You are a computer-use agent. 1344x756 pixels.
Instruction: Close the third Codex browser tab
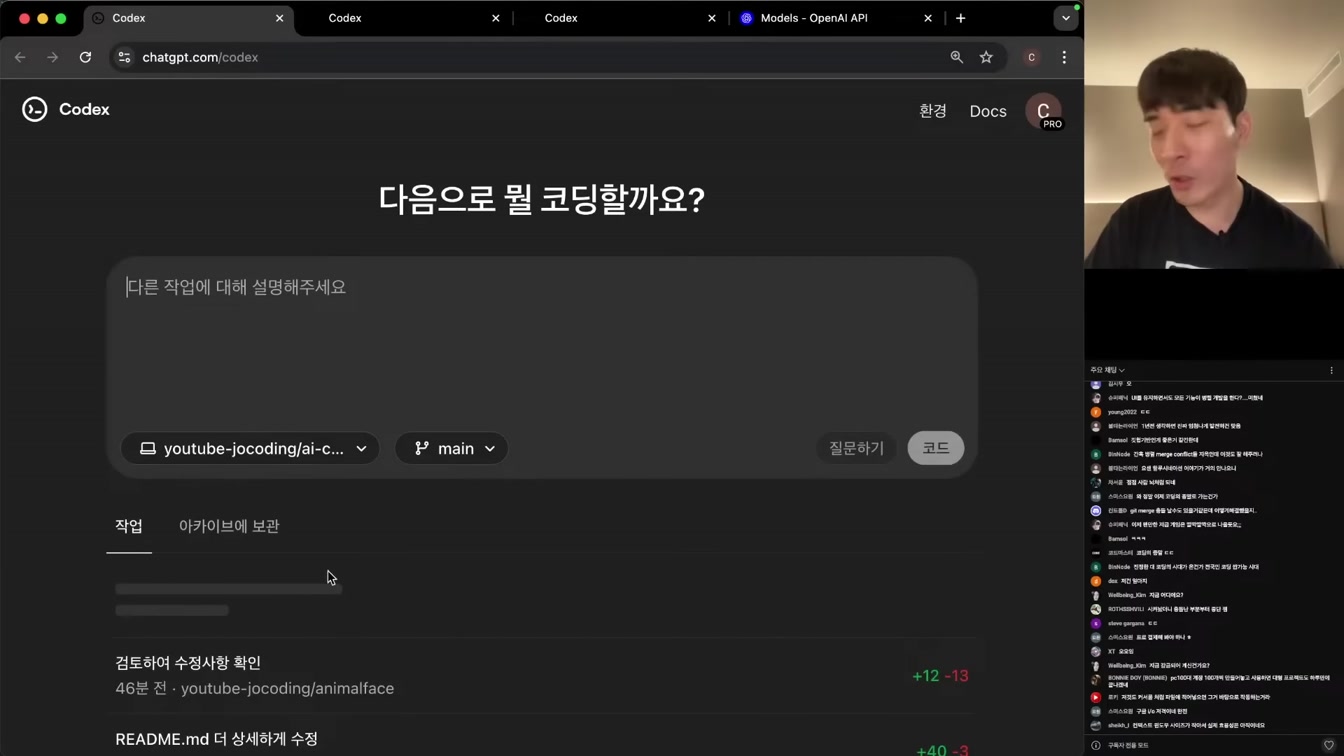[712, 18]
